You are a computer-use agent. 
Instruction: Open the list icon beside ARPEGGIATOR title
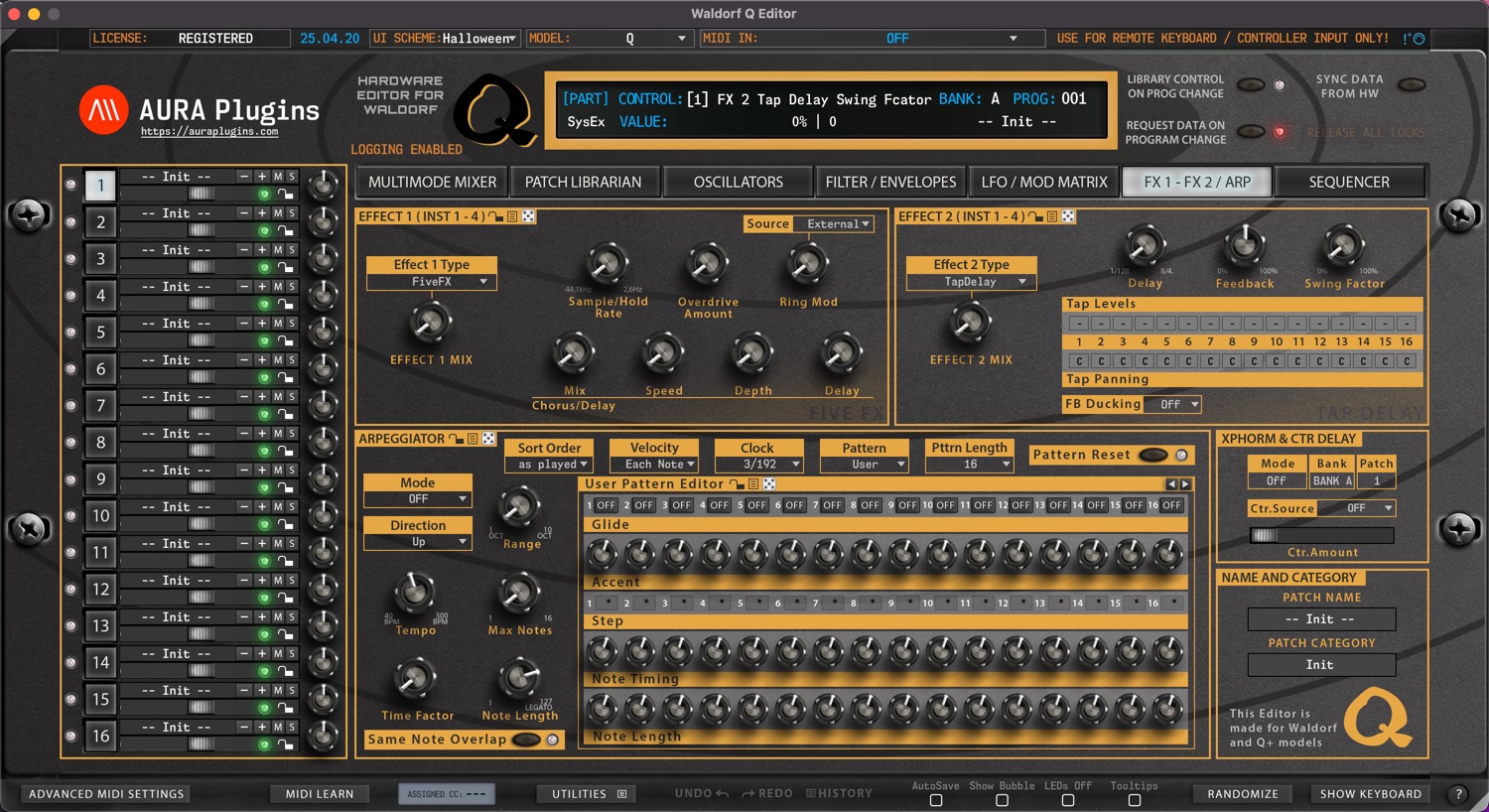pos(473,439)
